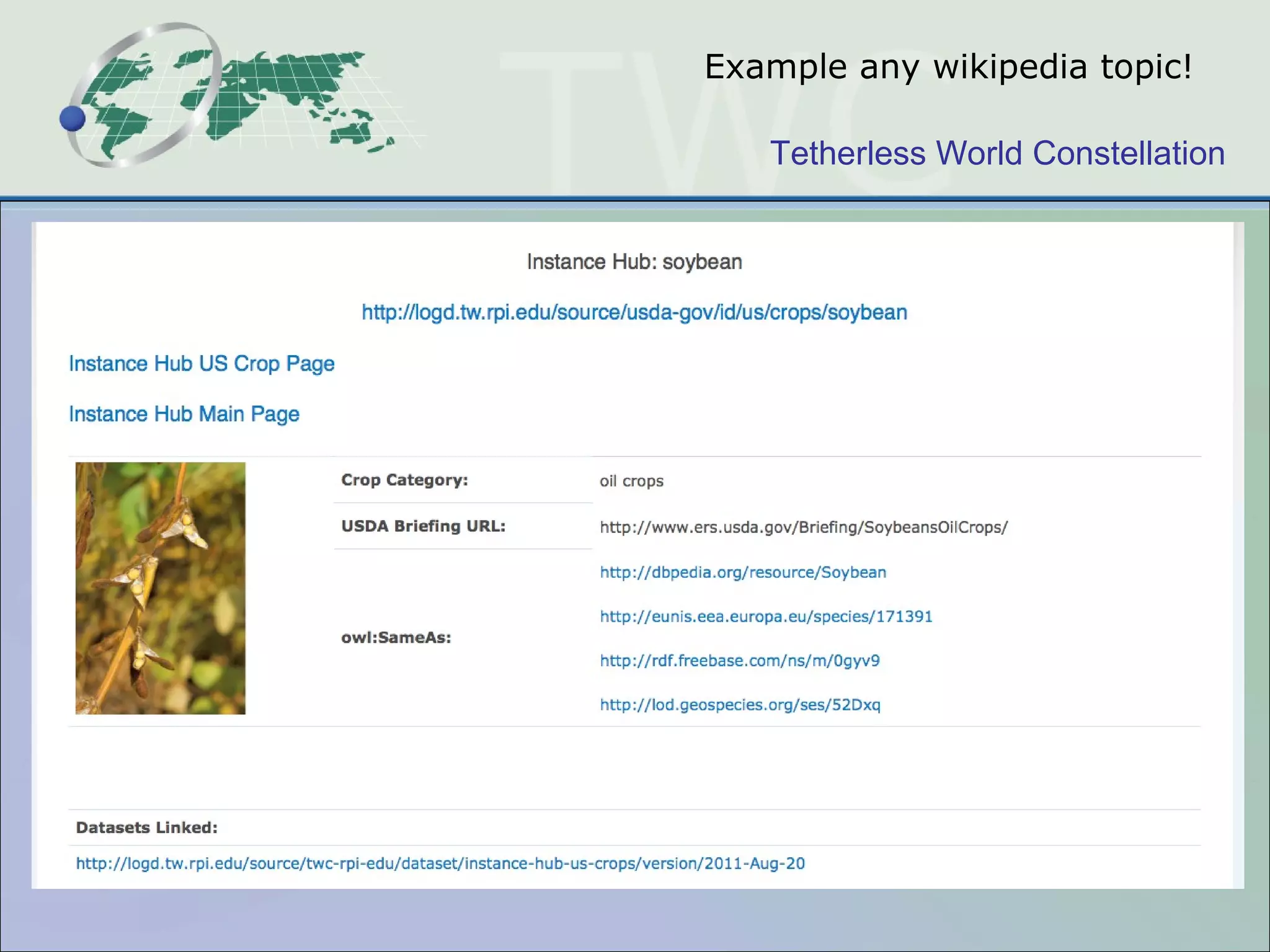Click the Crop Category label
The height and width of the screenshot is (952, 1270).
click(404, 480)
